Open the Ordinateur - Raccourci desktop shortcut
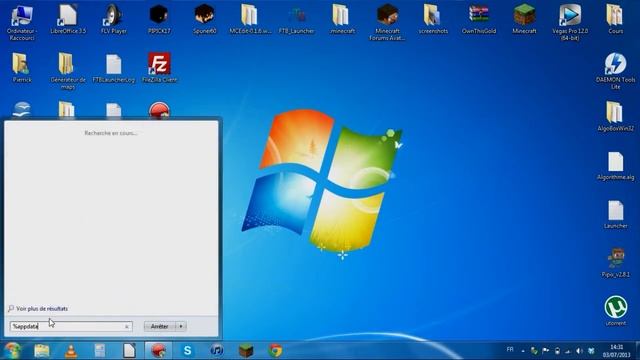The width and height of the screenshot is (640, 360). (22, 22)
